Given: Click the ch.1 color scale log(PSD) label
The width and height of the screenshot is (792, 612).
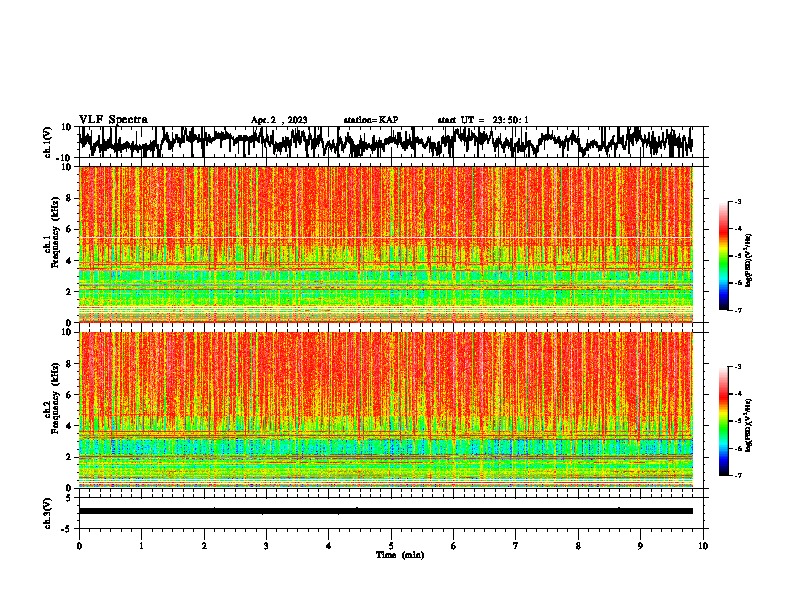Looking at the screenshot, I should (749, 261).
